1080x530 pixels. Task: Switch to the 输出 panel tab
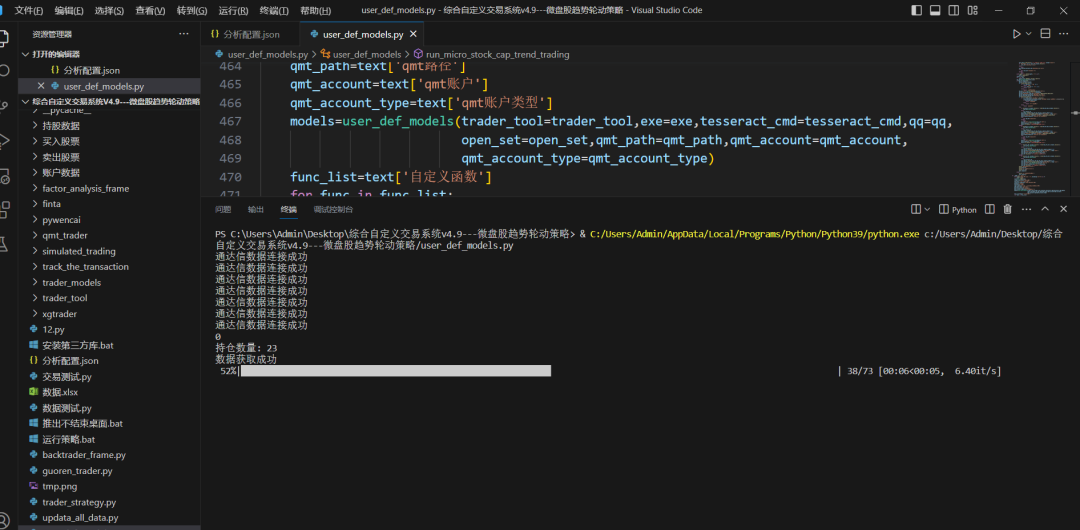point(256,210)
